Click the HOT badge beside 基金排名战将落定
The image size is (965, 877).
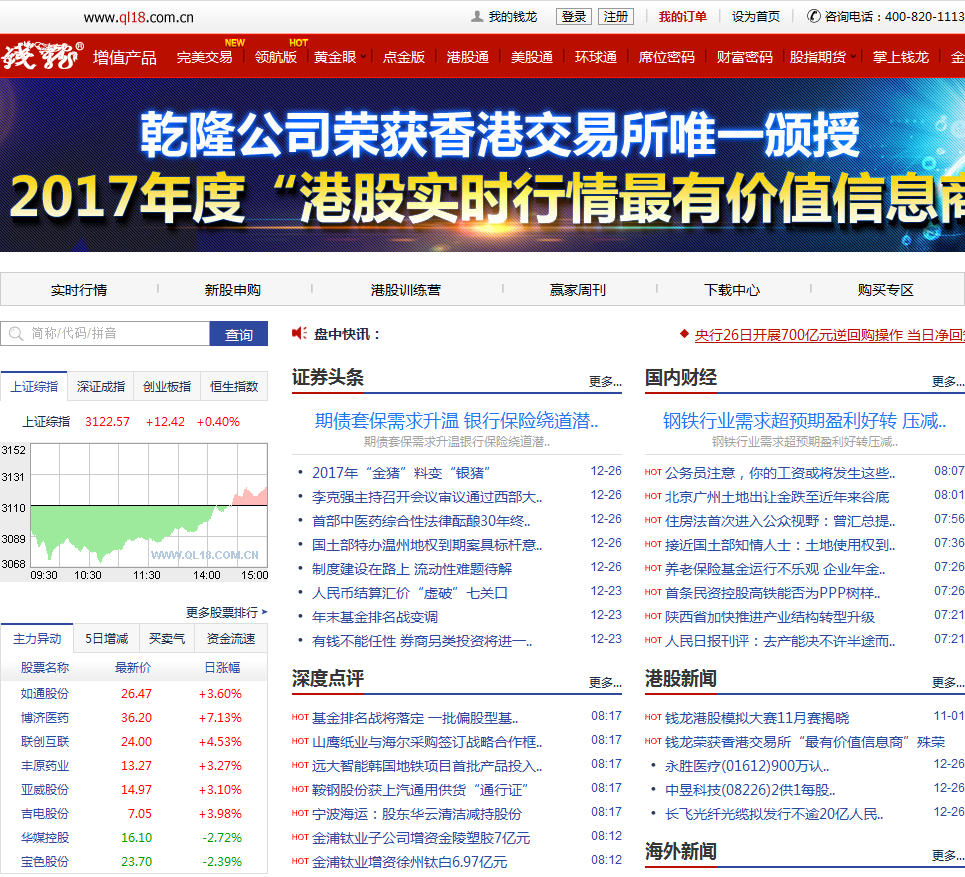(300, 718)
